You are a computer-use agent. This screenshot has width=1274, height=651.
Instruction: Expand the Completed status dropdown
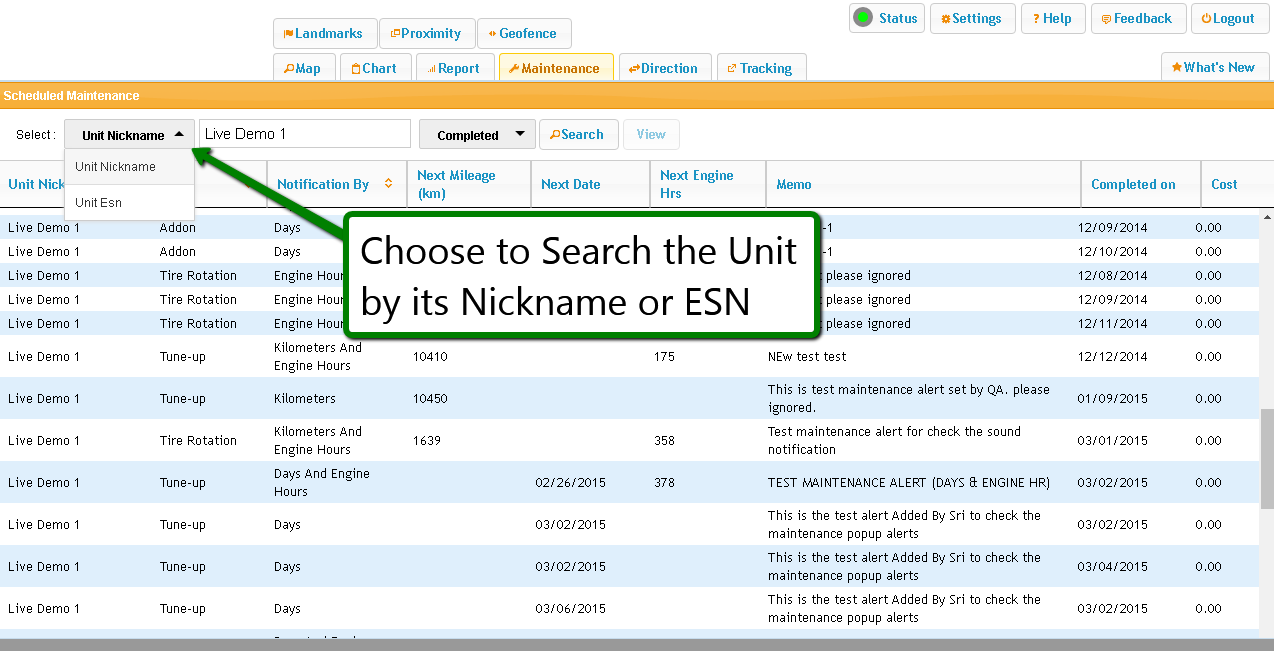point(476,135)
